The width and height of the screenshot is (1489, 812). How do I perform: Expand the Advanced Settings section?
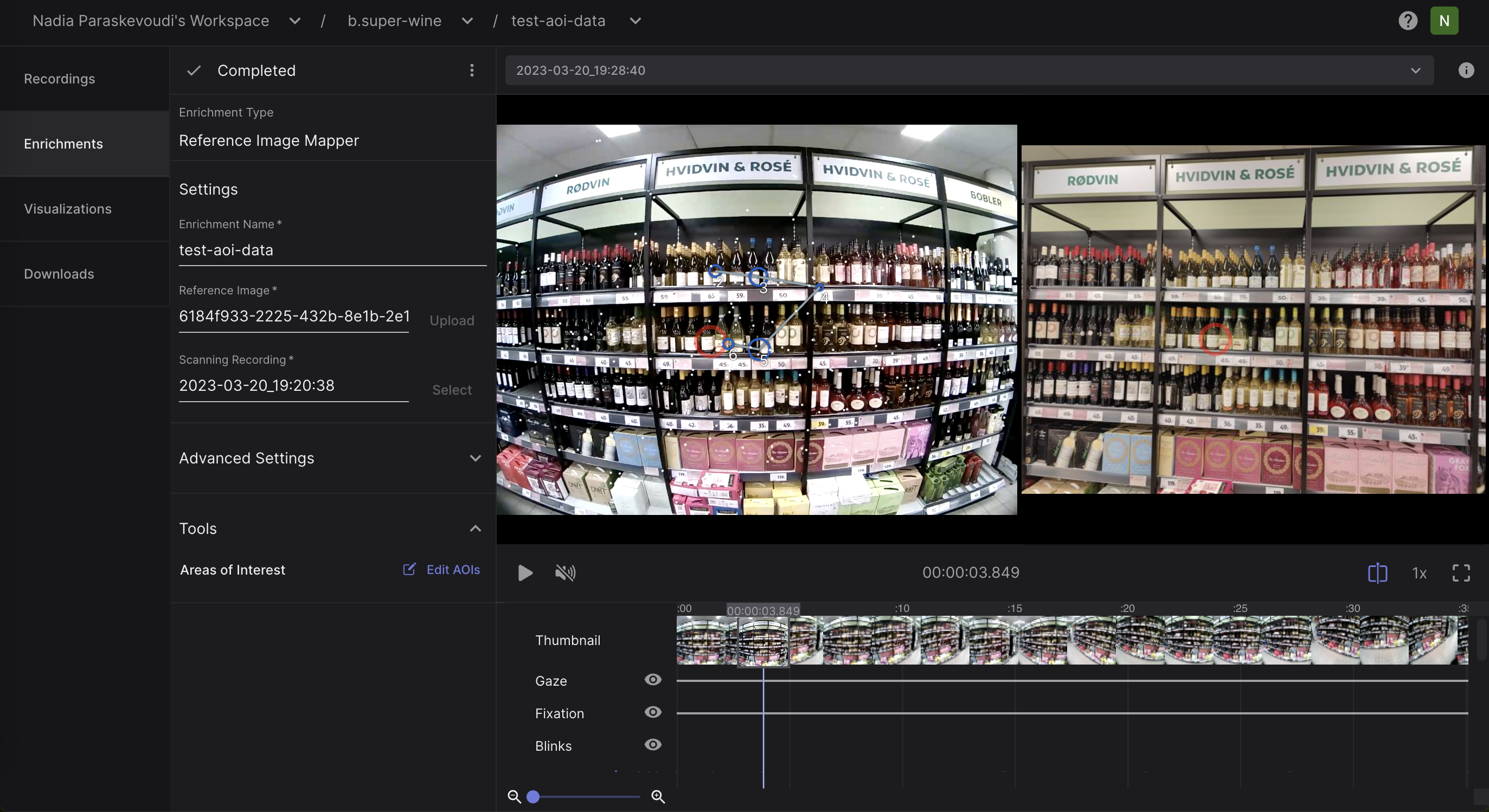pyautogui.click(x=332, y=458)
